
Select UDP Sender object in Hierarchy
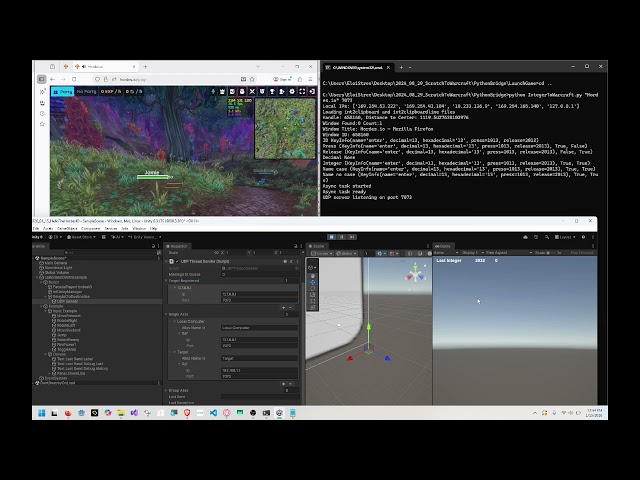point(67,301)
